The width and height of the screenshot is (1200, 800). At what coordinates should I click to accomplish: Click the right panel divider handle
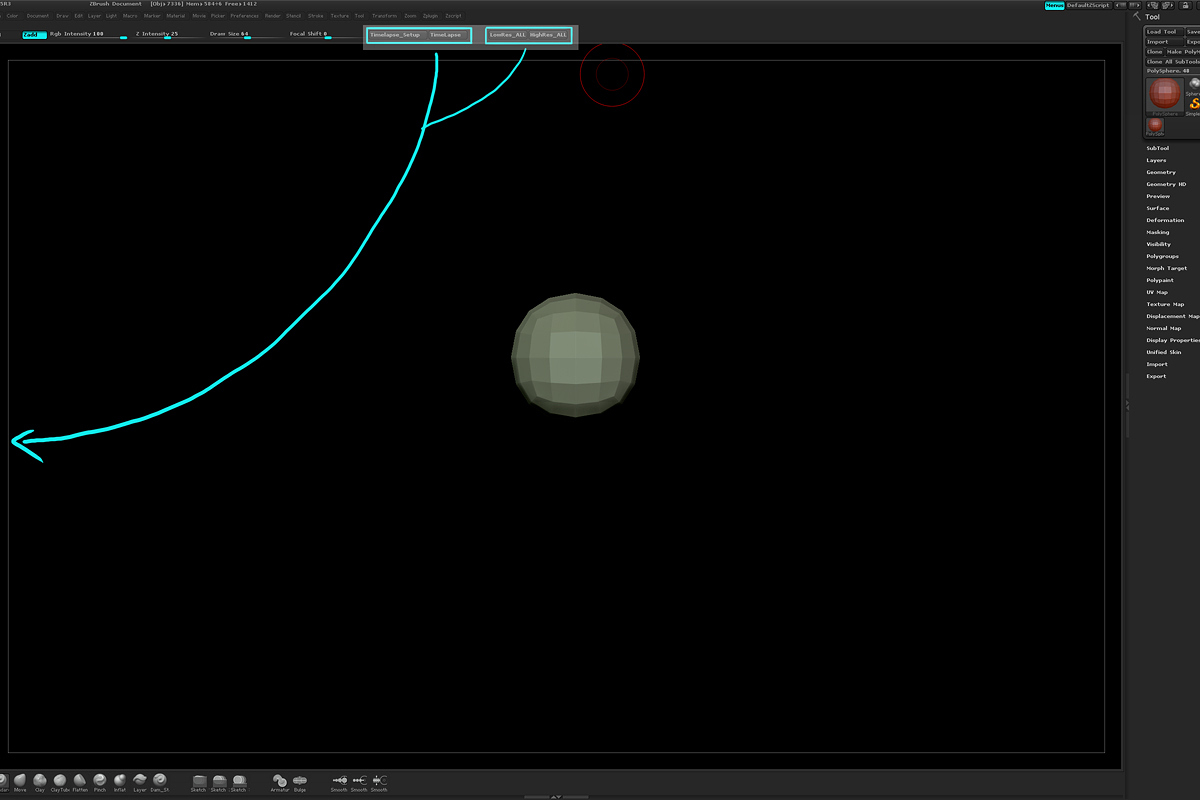pyautogui.click(x=1127, y=405)
